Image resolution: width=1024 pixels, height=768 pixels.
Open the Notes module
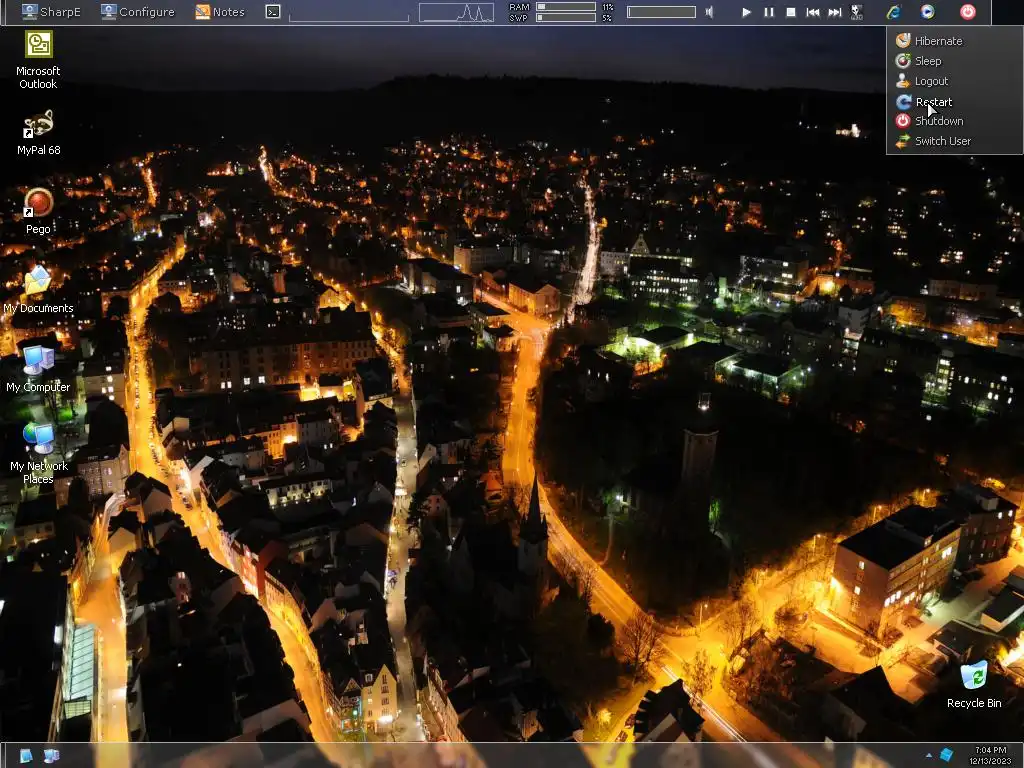click(220, 12)
